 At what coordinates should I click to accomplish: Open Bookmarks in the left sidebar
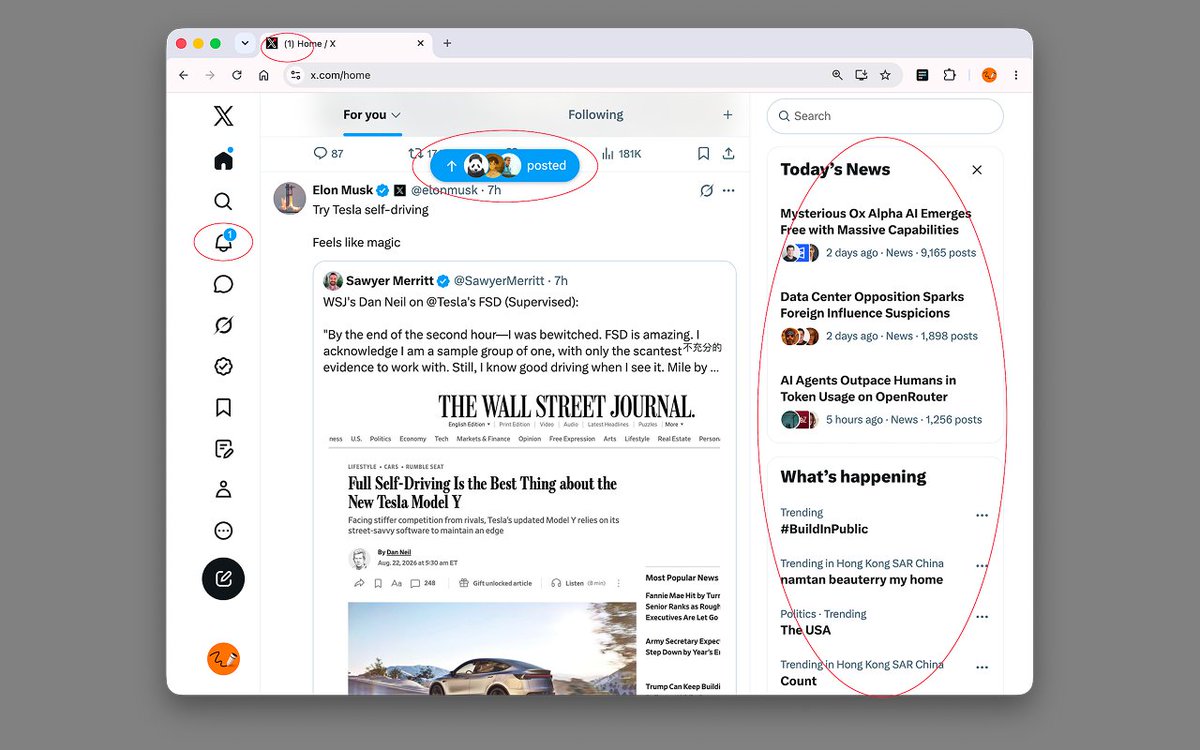pos(223,407)
